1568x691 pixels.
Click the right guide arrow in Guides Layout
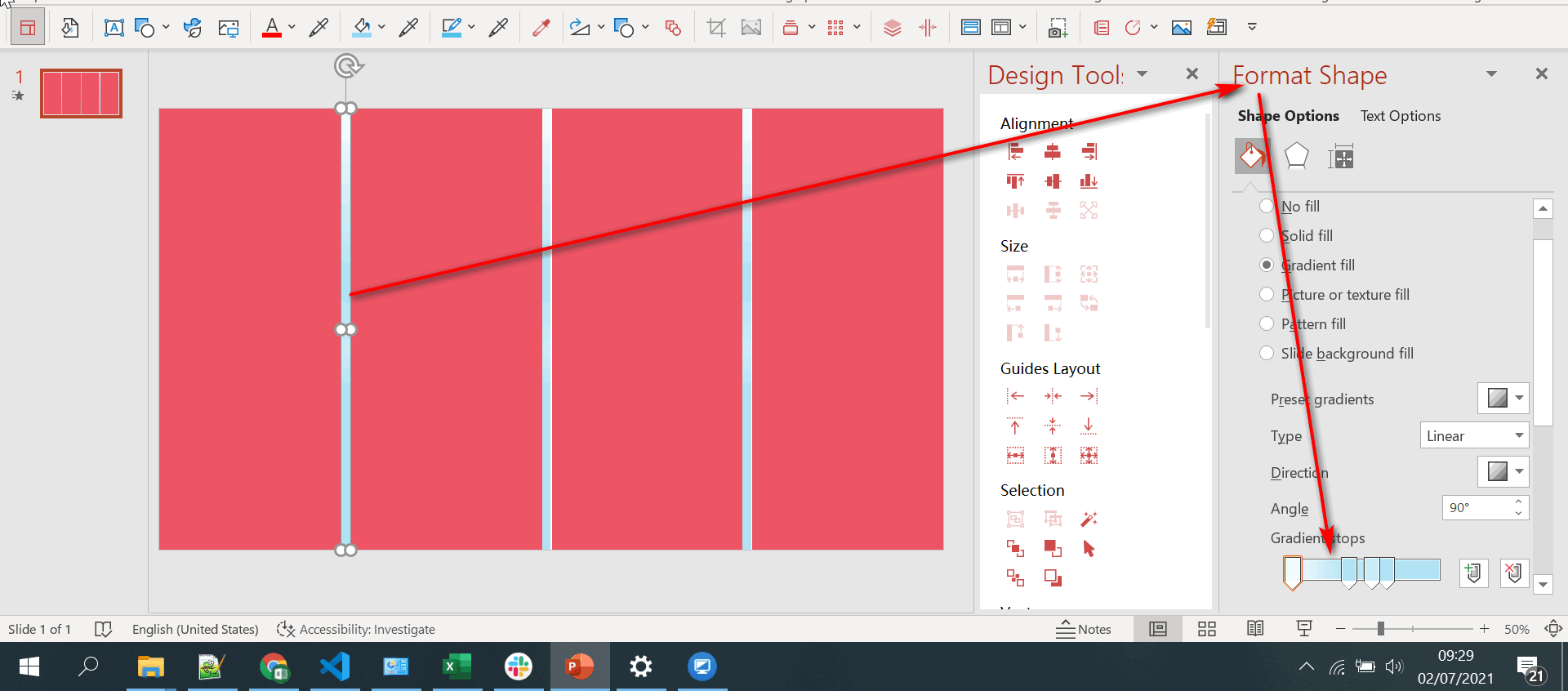tap(1089, 396)
